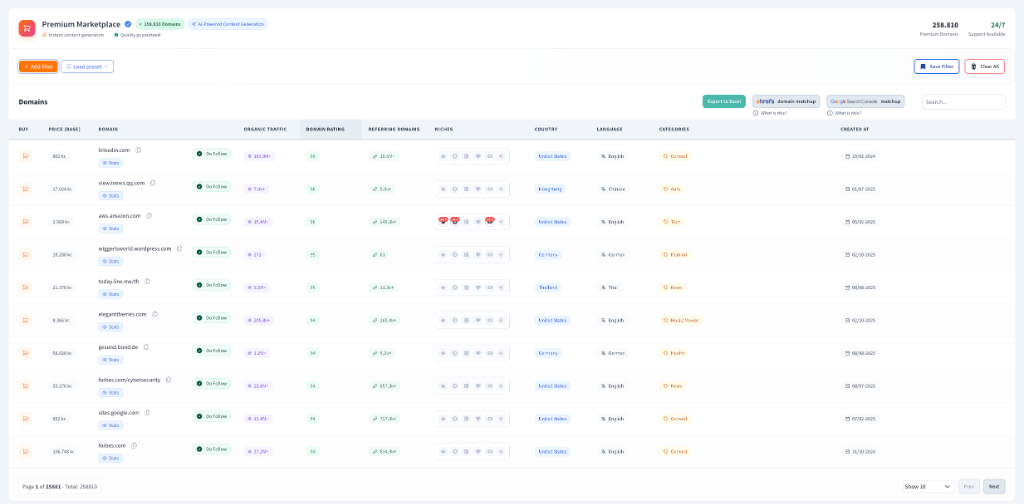Viewport: 1024px width, 504px height.
Task: Open Stats for view.inews.qq.com
Action: (110, 196)
